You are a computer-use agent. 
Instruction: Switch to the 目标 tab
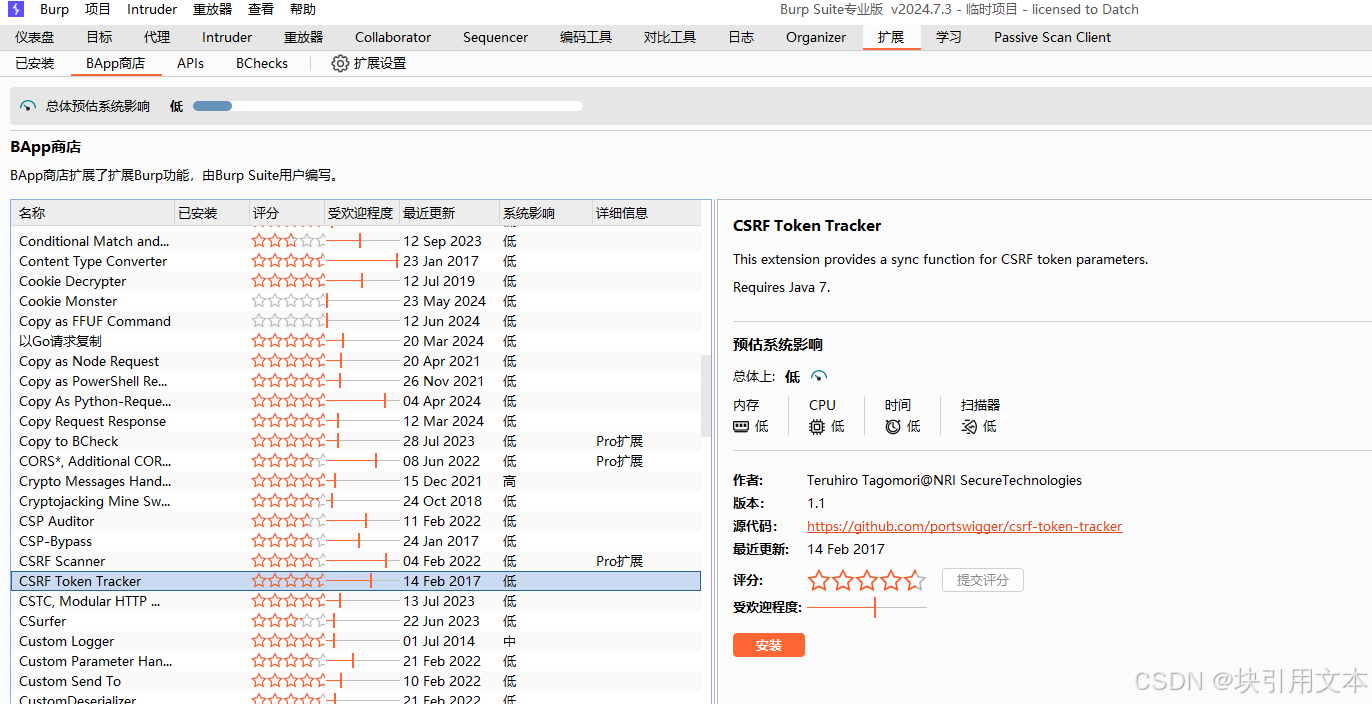[100, 37]
